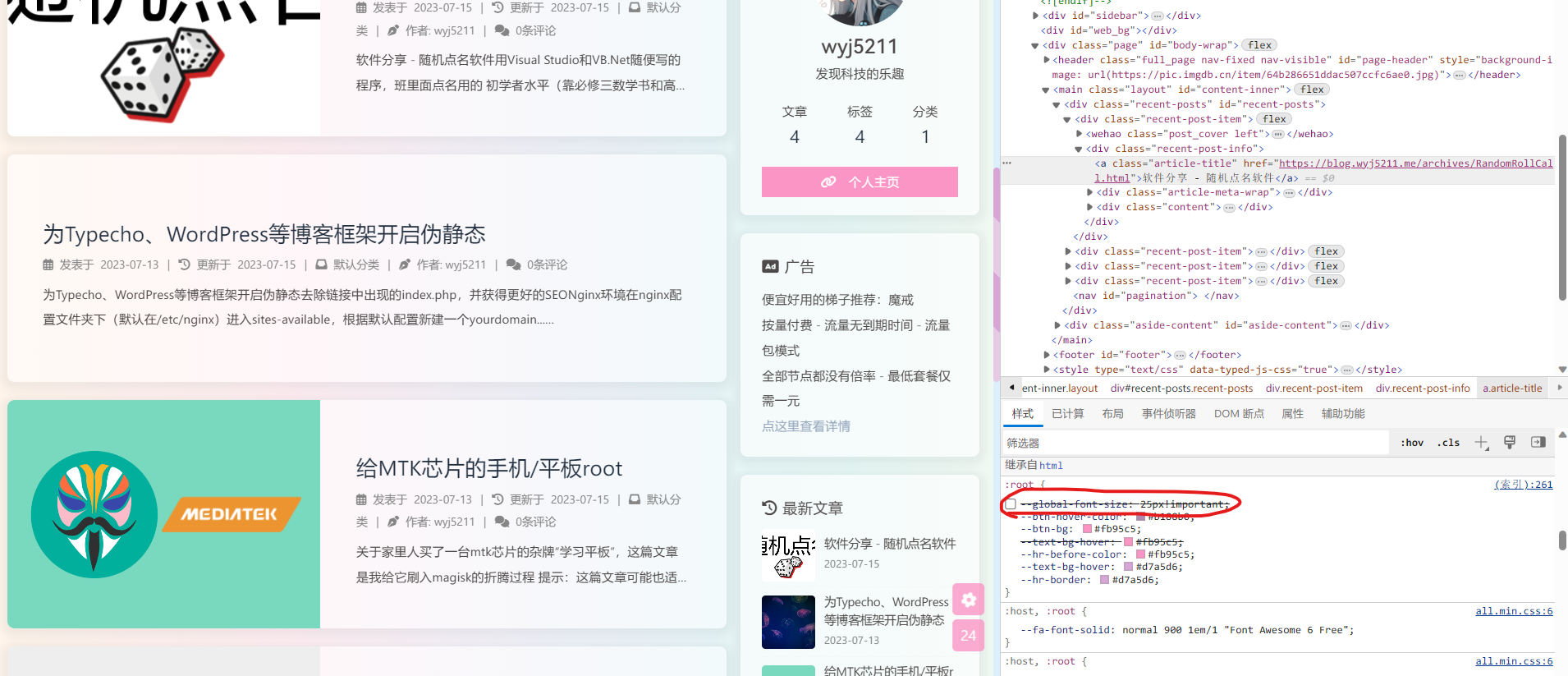
Task: Open the 辅助功能 tab
Action: tap(1343, 413)
